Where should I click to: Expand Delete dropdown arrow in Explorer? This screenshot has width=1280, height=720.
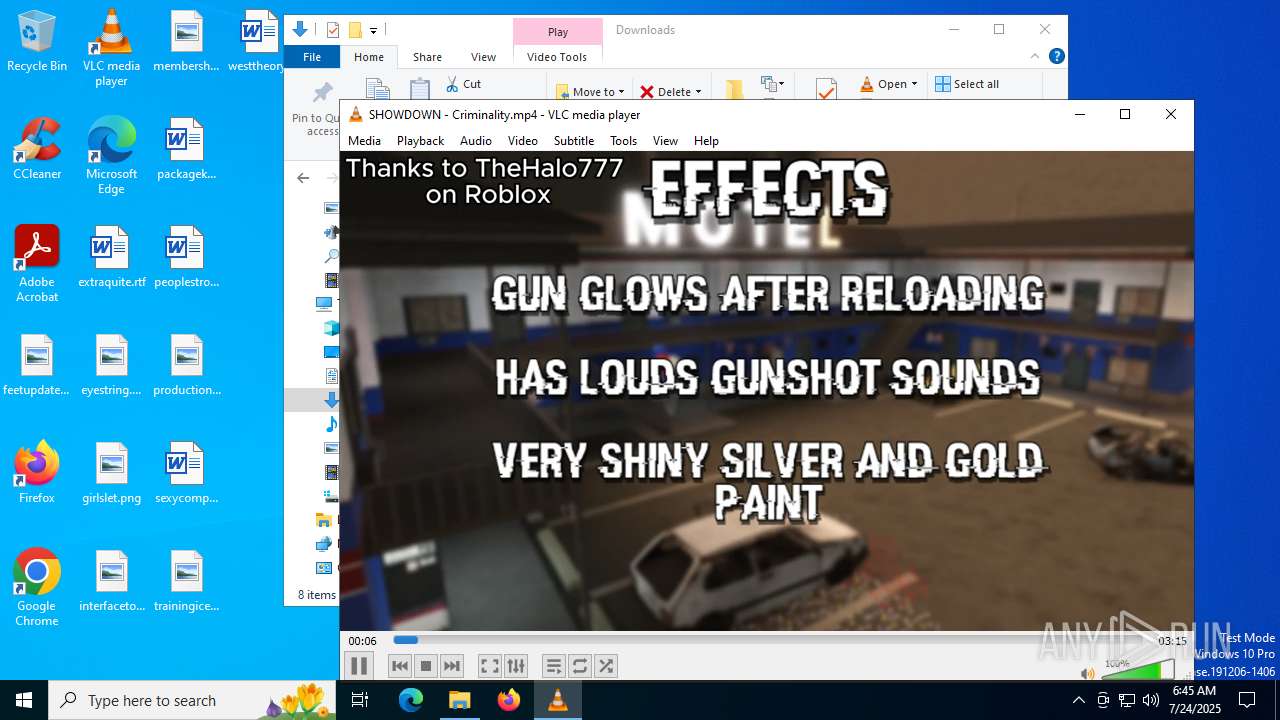coord(698,92)
